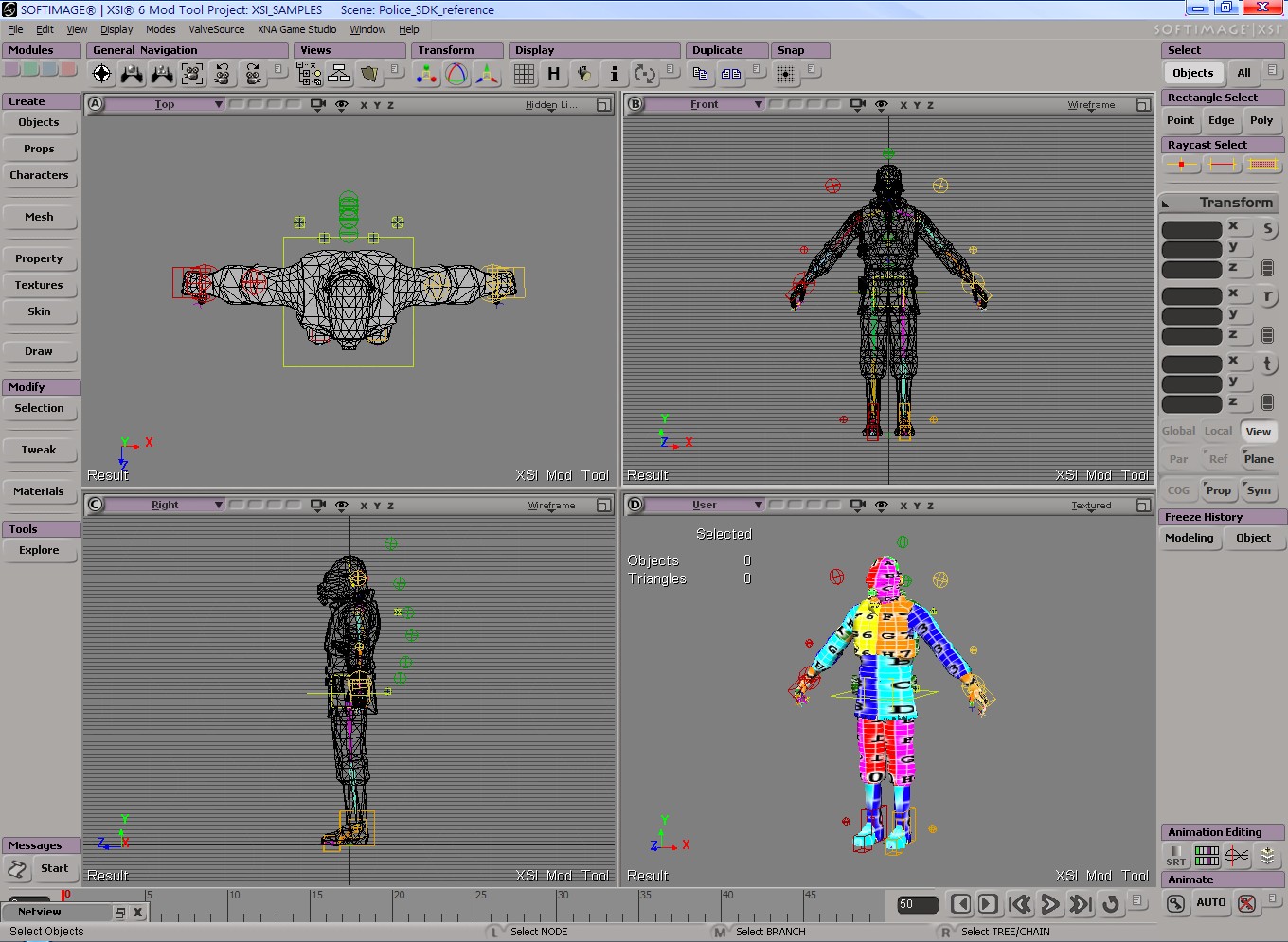Click the remove keyframe red X icon
1288x942 pixels.
pyautogui.click(x=1247, y=903)
